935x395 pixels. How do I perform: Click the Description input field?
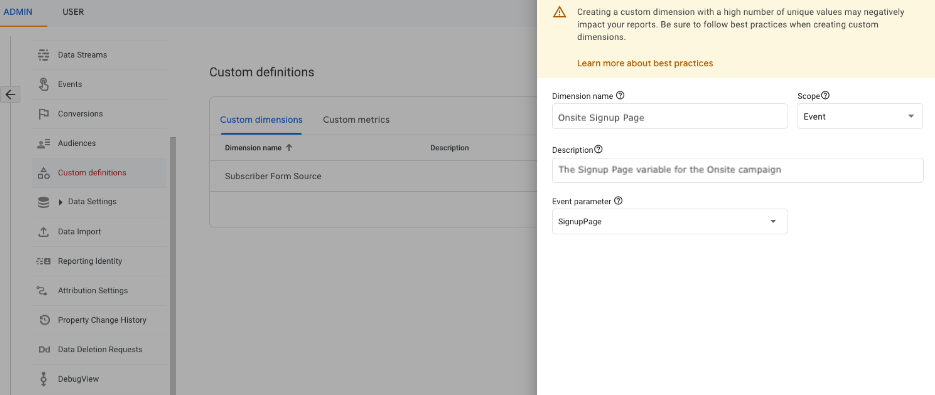(738, 170)
